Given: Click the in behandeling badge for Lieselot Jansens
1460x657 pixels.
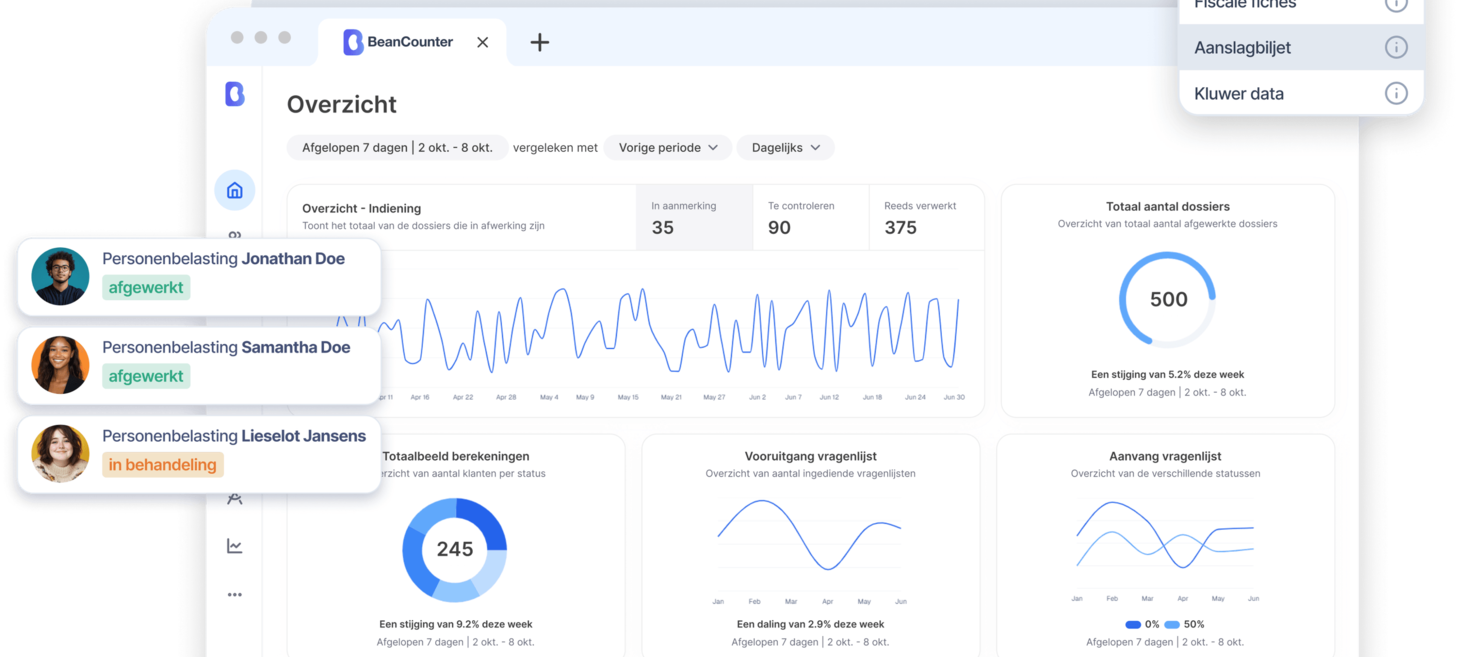Looking at the screenshot, I should pos(162,465).
